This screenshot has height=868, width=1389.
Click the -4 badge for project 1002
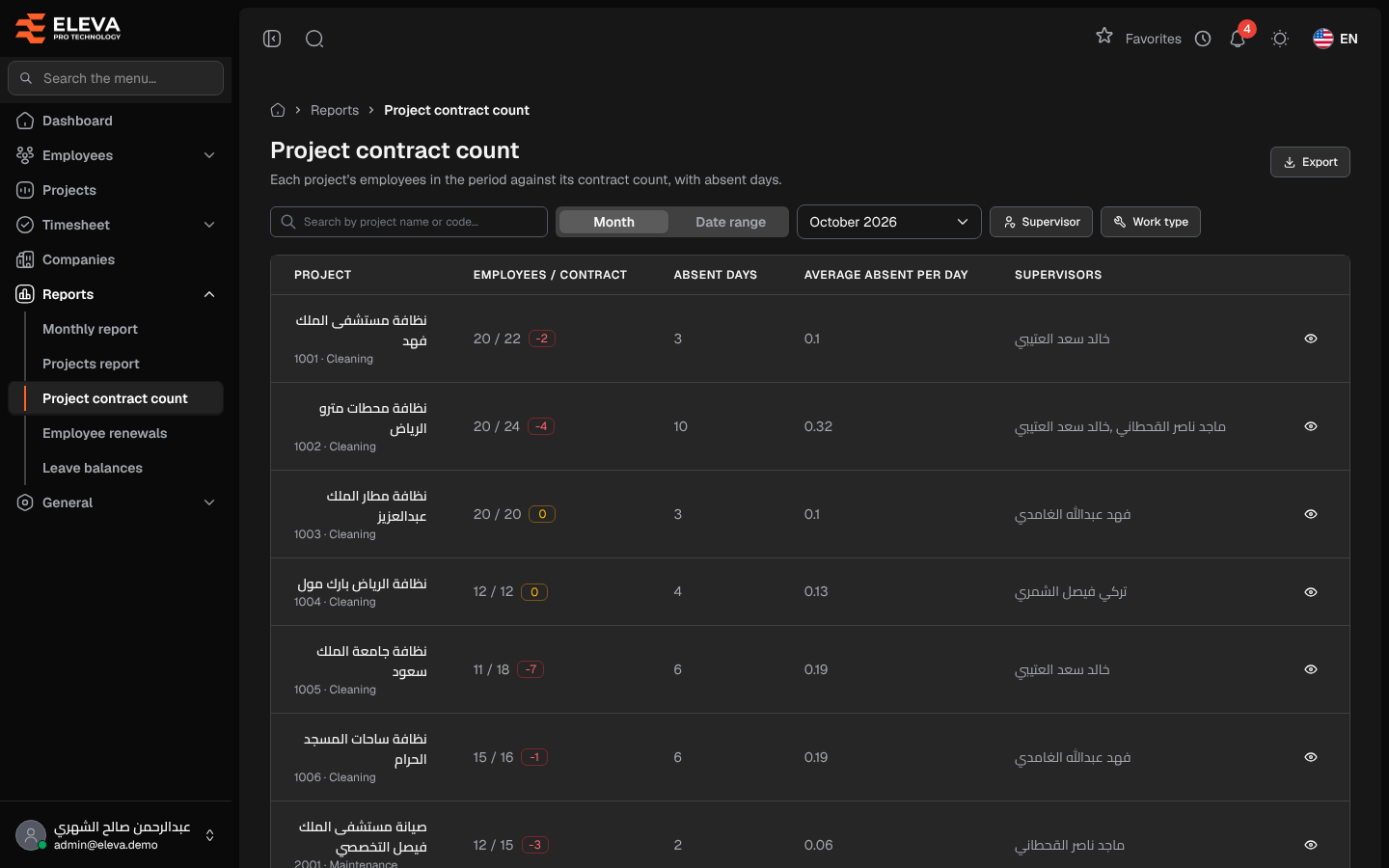coord(541,426)
